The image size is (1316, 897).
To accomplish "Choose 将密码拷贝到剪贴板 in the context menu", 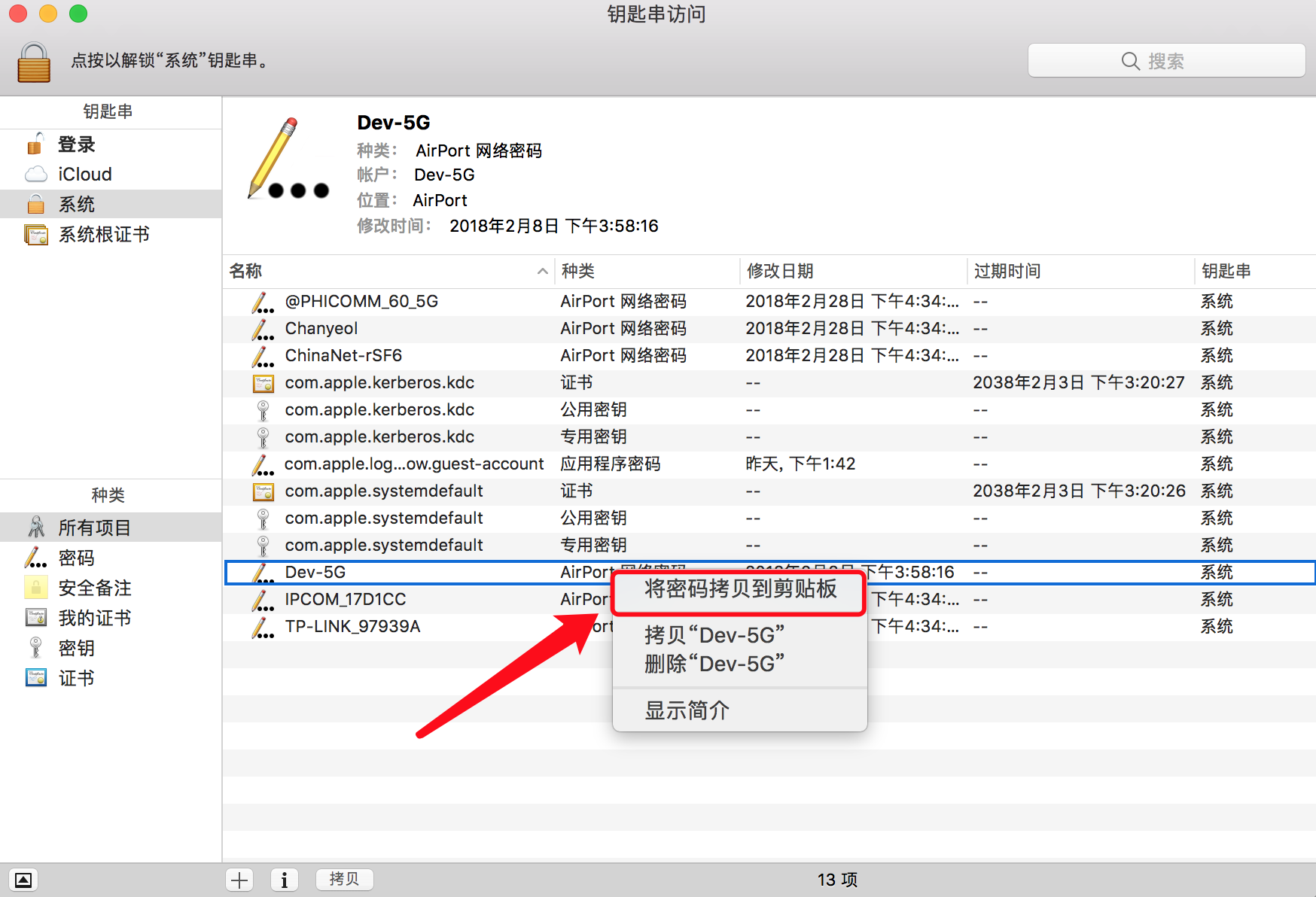I will tap(740, 589).
